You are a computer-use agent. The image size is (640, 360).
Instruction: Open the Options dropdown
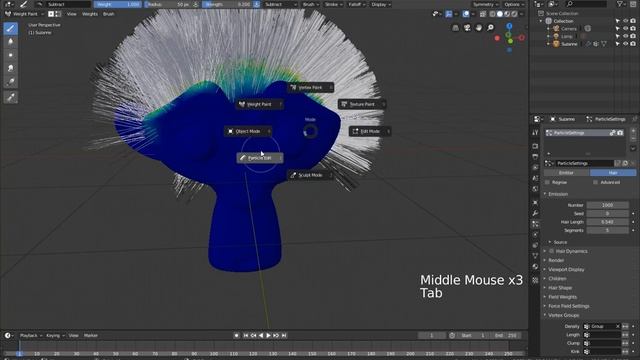514,4
